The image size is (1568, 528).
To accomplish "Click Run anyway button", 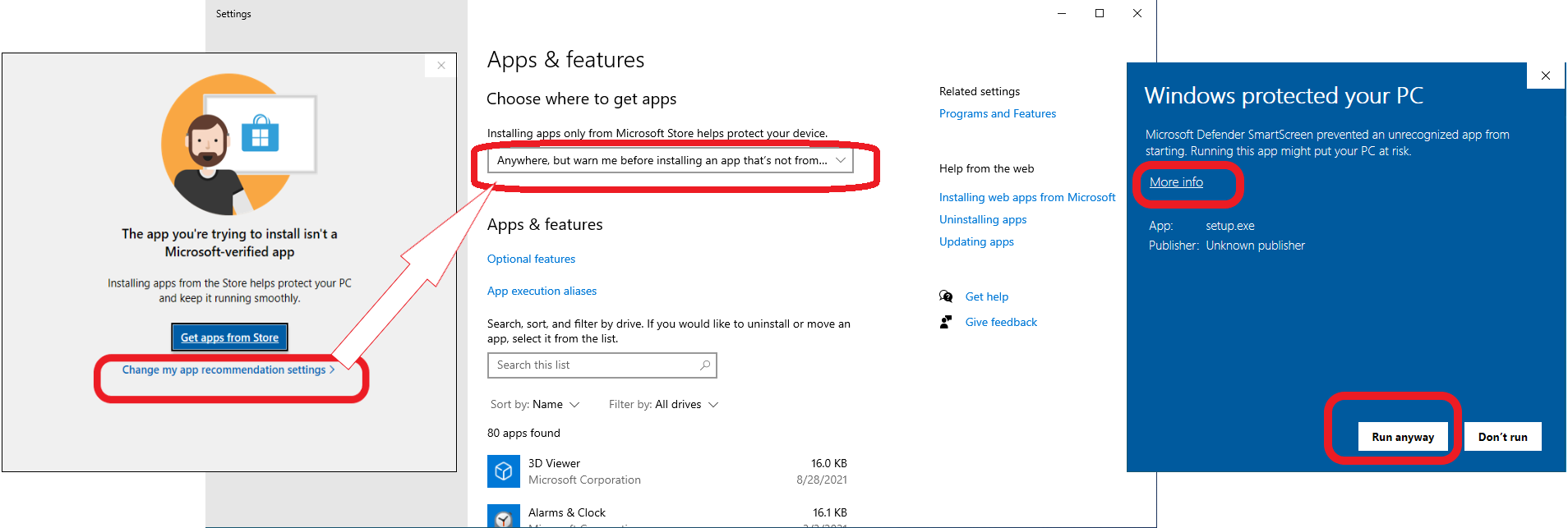I will 1403,437.
